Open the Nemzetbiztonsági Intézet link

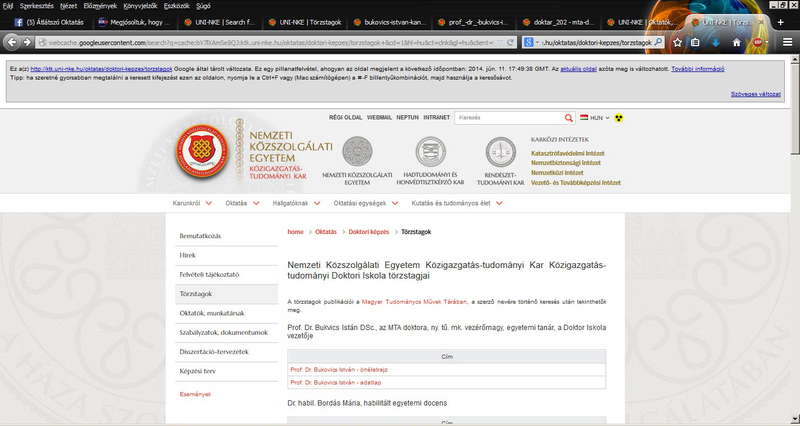566,163
